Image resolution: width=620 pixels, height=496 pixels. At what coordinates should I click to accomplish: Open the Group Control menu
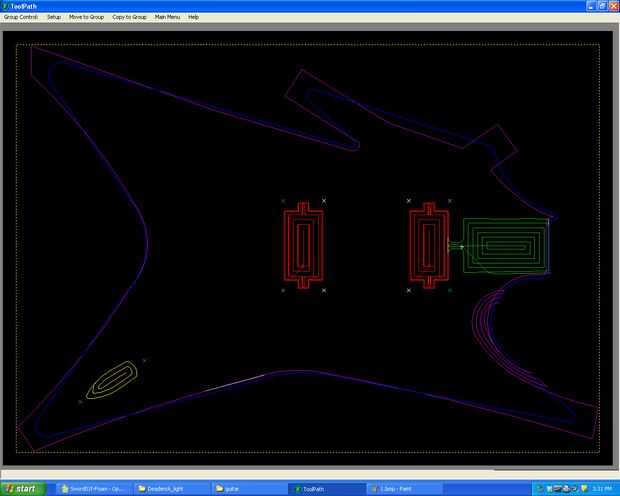[x=21, y=17]
